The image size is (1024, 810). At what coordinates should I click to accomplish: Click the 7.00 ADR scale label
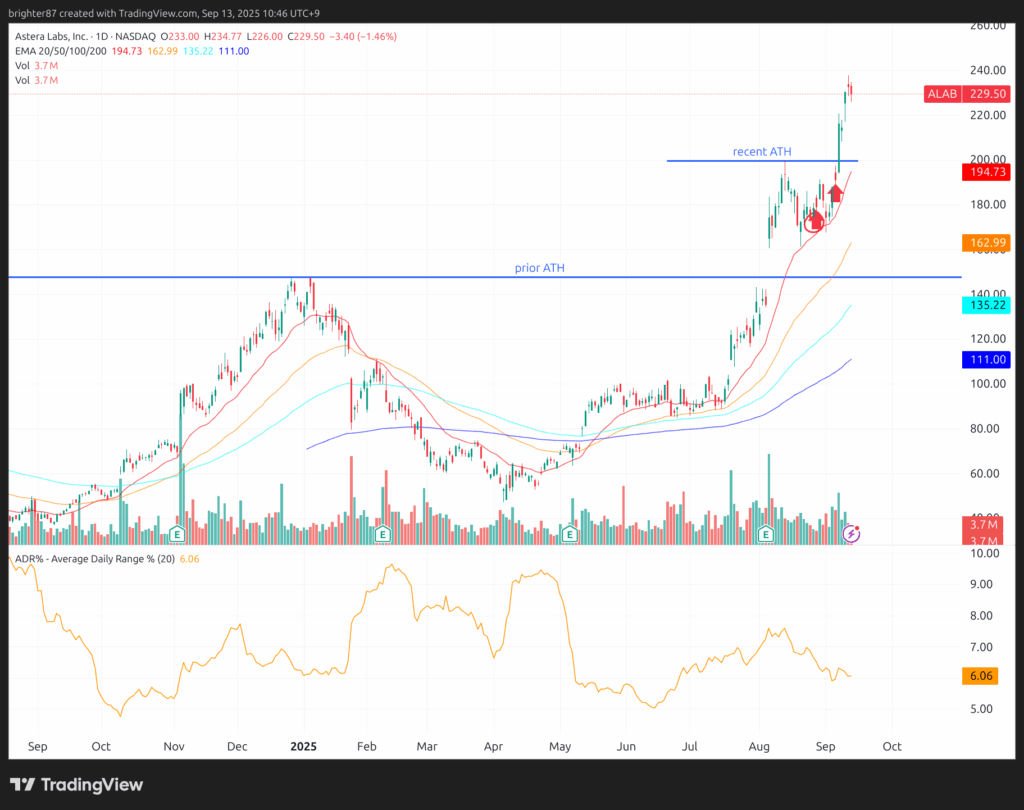(x=981, y=647)
